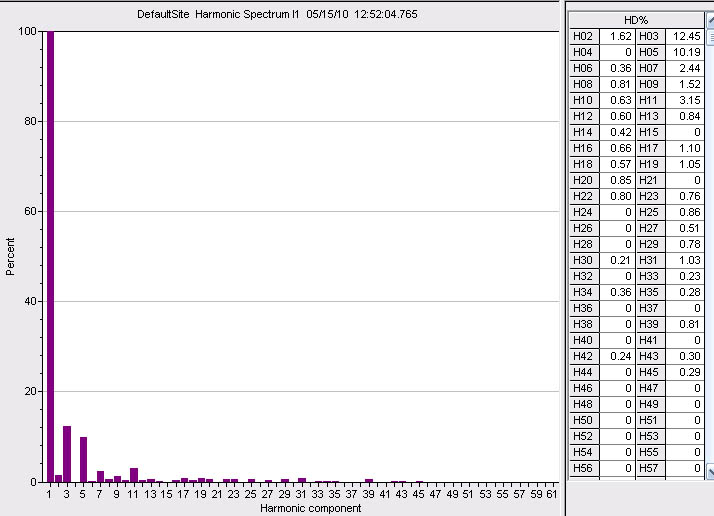714x516 pixels.
Task: Select the H43 value 0.30
Action: (x=684, y=356)
